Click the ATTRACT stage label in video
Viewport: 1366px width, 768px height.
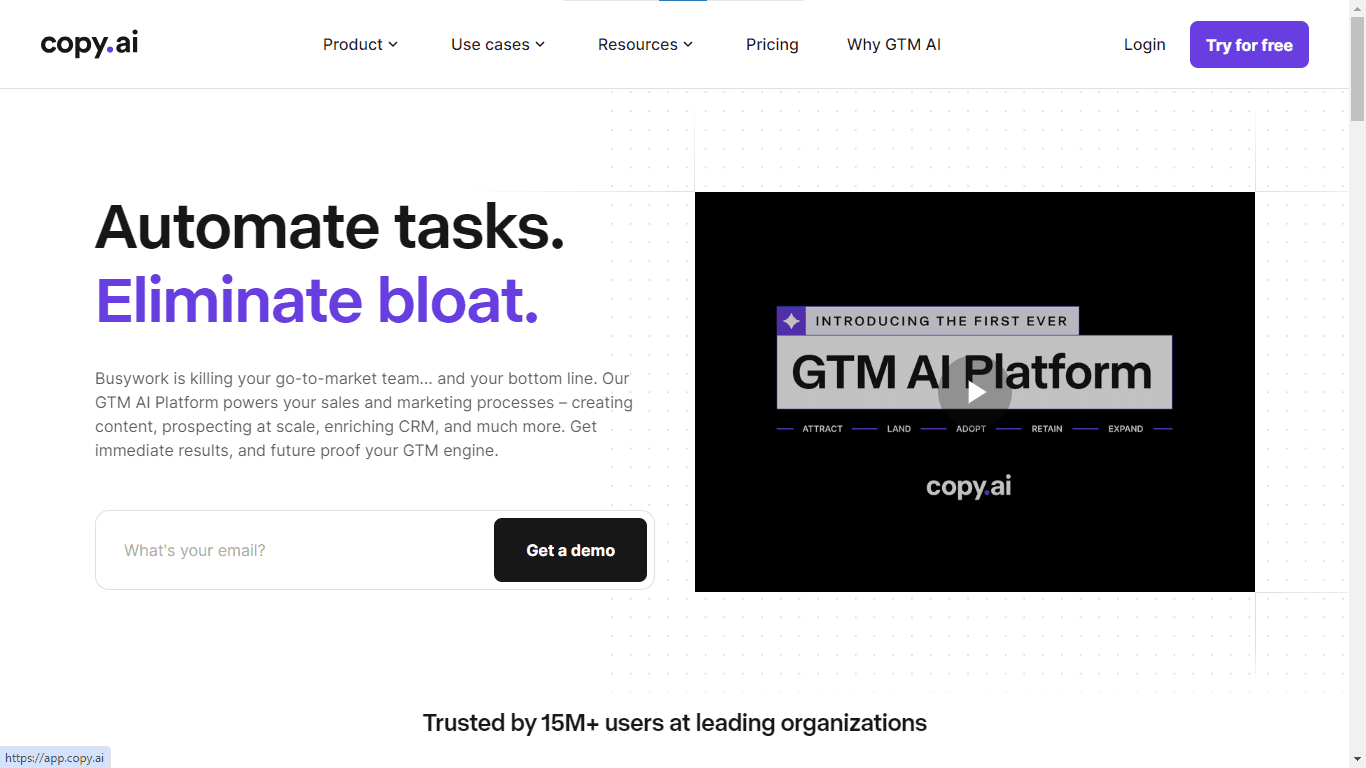click(822, 429)
